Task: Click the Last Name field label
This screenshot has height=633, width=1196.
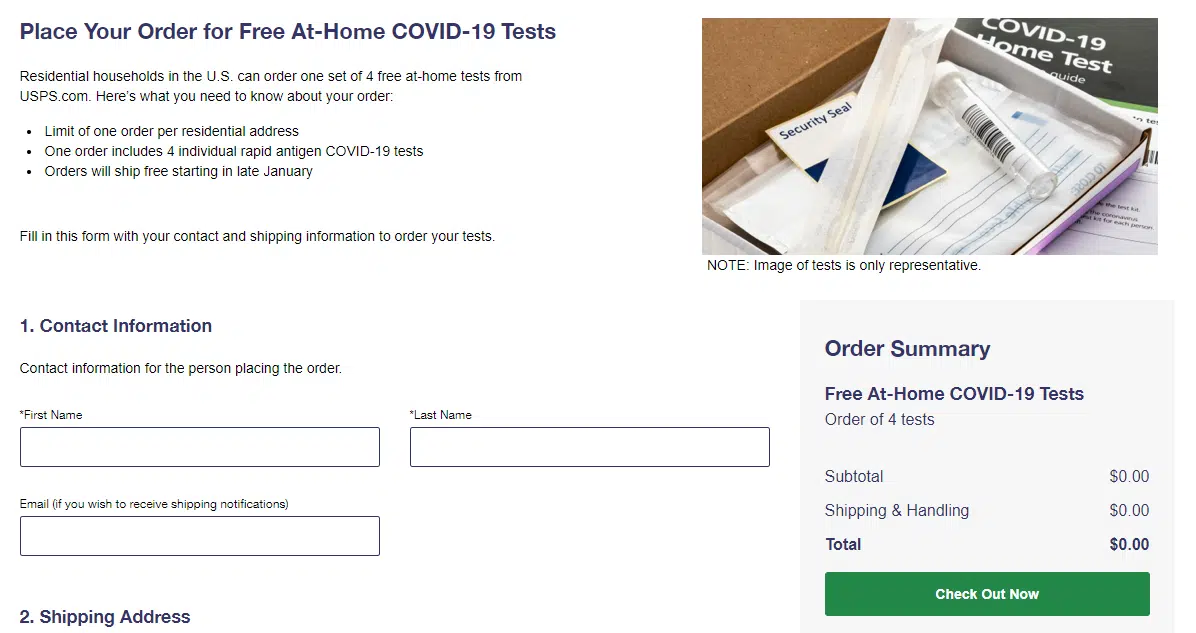Action: point(441,414)
